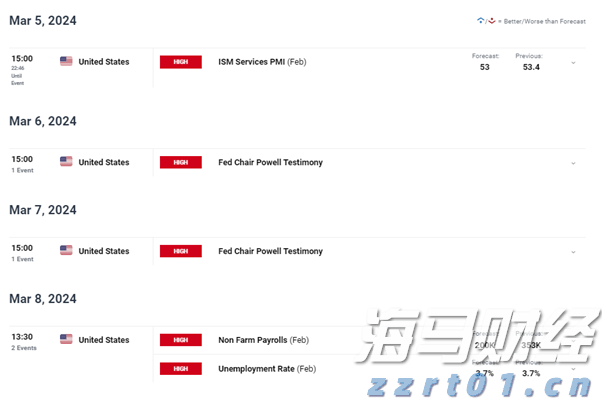Click the HIGH badge beside ISM Services PMI
Screen dimensions: 602x401
[x=180, y=62]
